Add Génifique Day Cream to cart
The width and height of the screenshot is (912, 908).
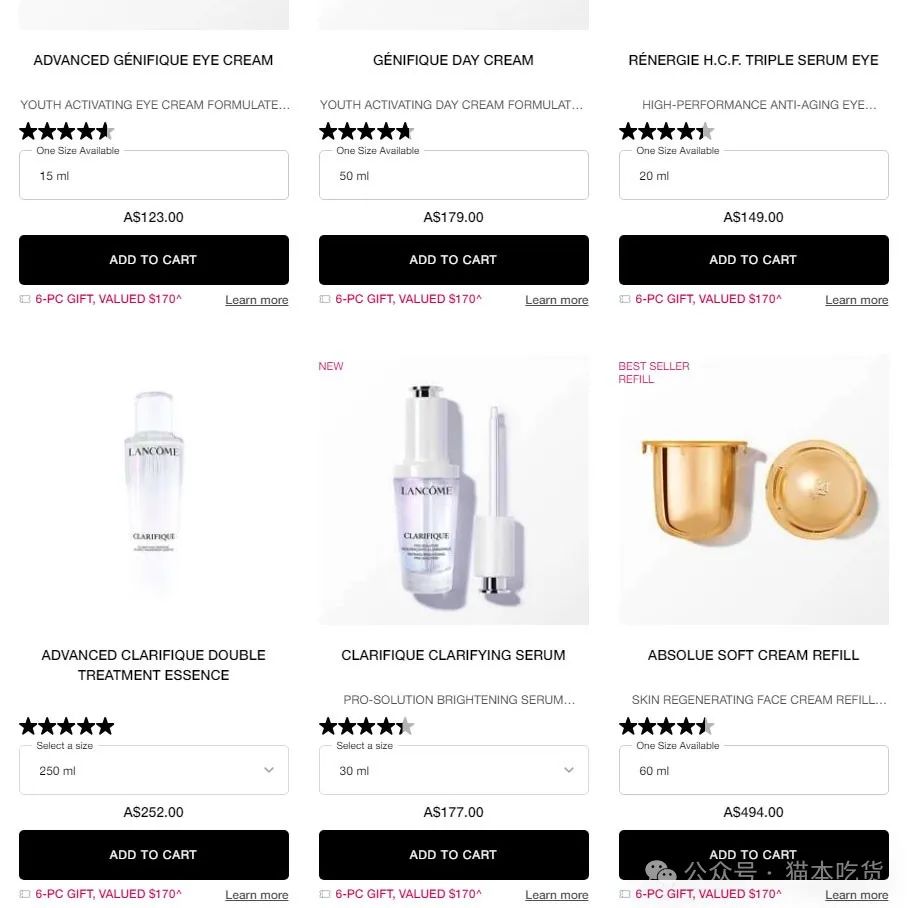click(454, 260)
